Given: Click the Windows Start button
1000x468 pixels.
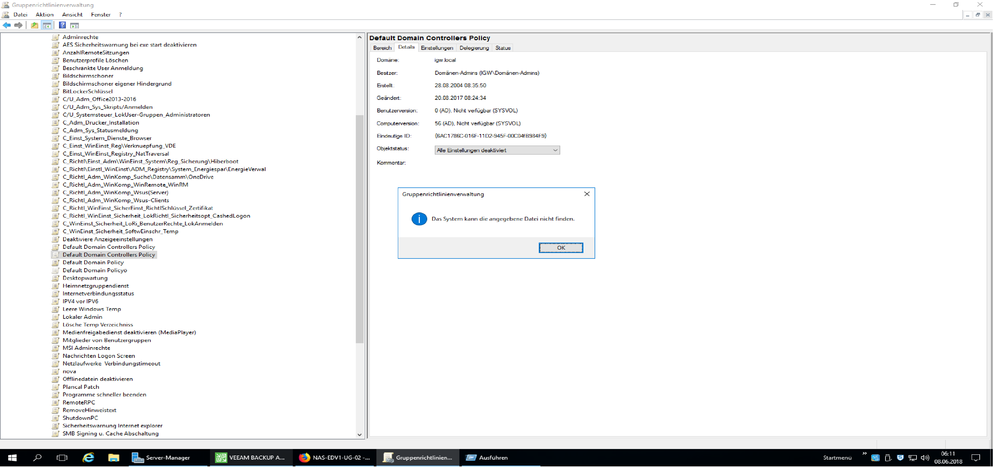Looking at the screenshot, I should click(x=12, y=458).
